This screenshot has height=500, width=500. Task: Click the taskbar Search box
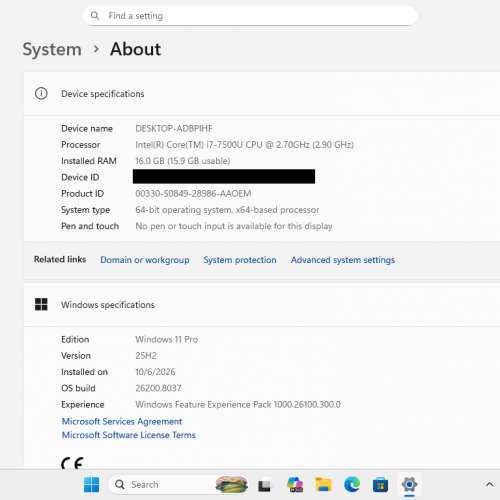pyautogui.click(x=179, y=485)
